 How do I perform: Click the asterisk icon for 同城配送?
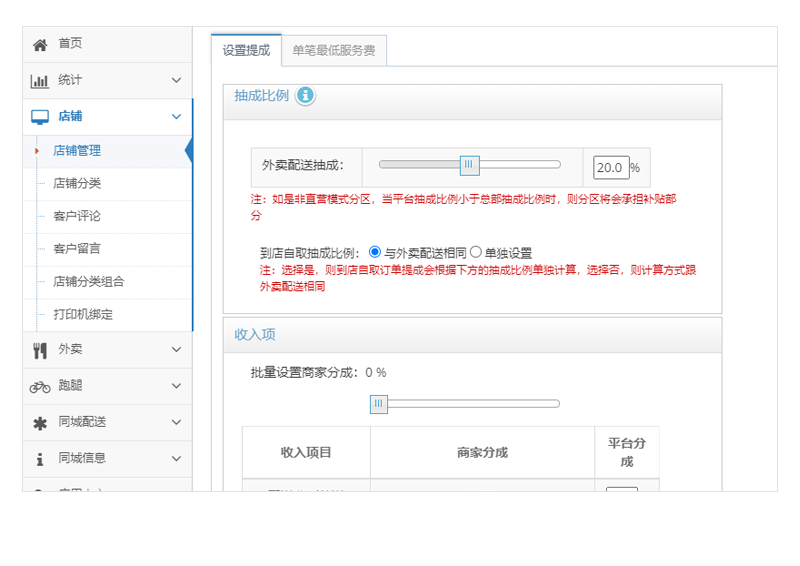tap(40, 423)
